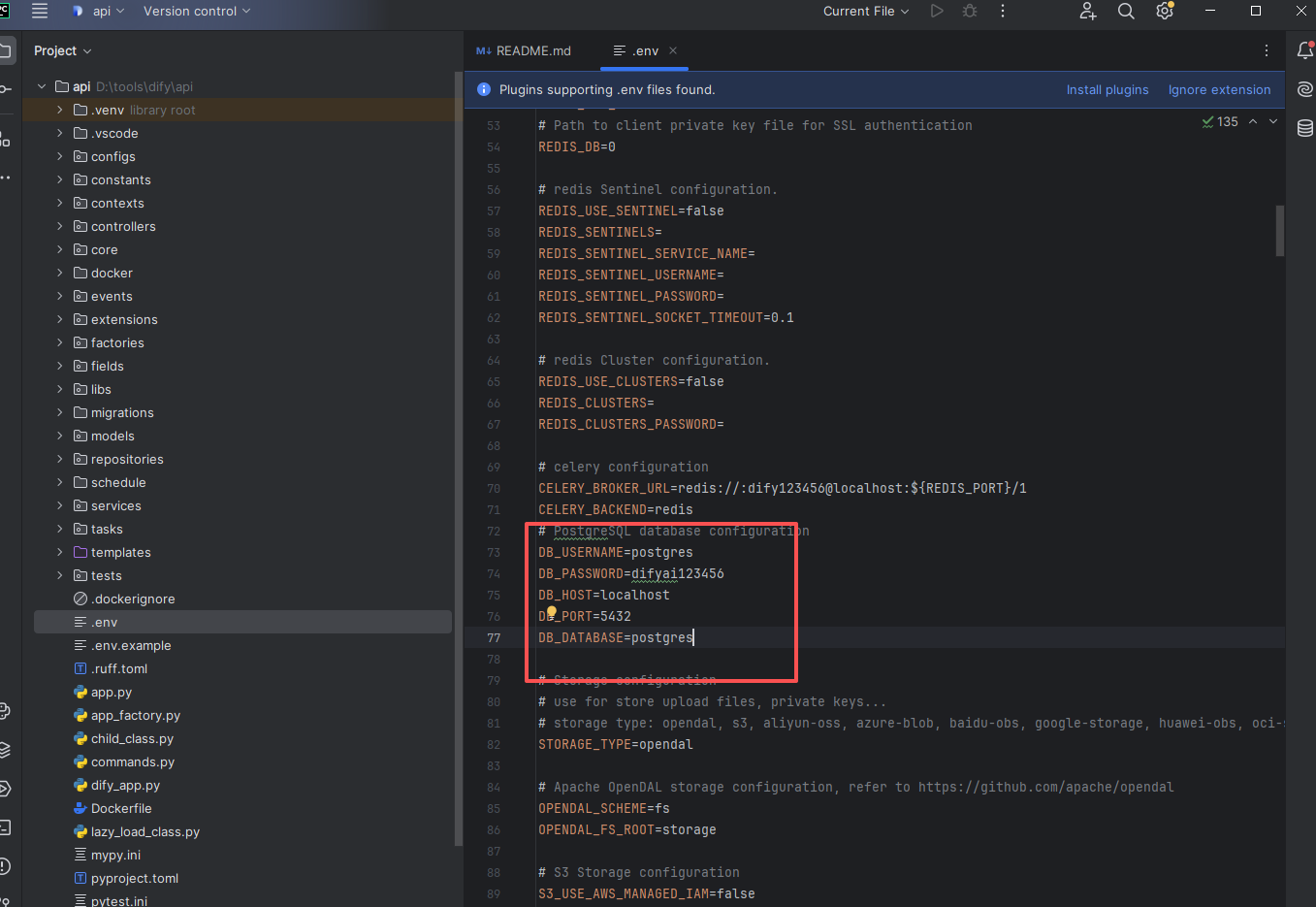Collapse the api root folder

[42, 86]
